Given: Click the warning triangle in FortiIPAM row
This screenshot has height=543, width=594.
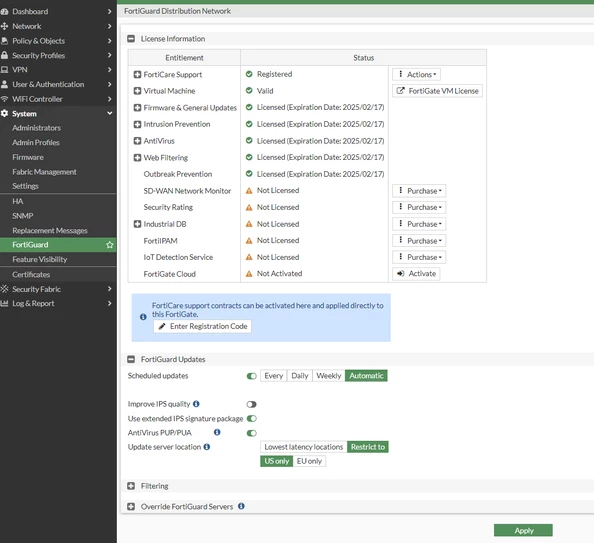Looking at the screenshot, I should point(249,241).
